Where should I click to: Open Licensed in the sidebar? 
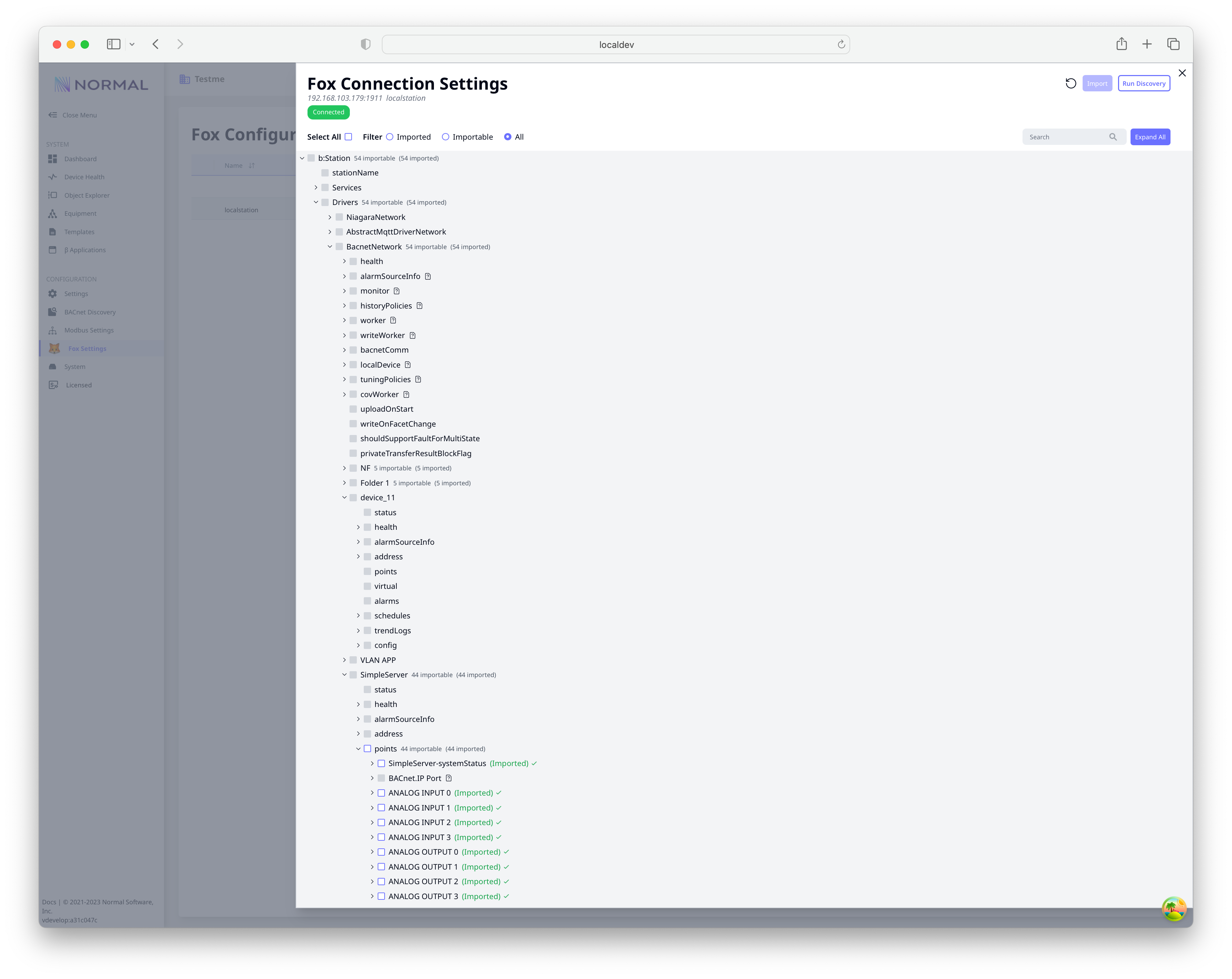(78, 385)
